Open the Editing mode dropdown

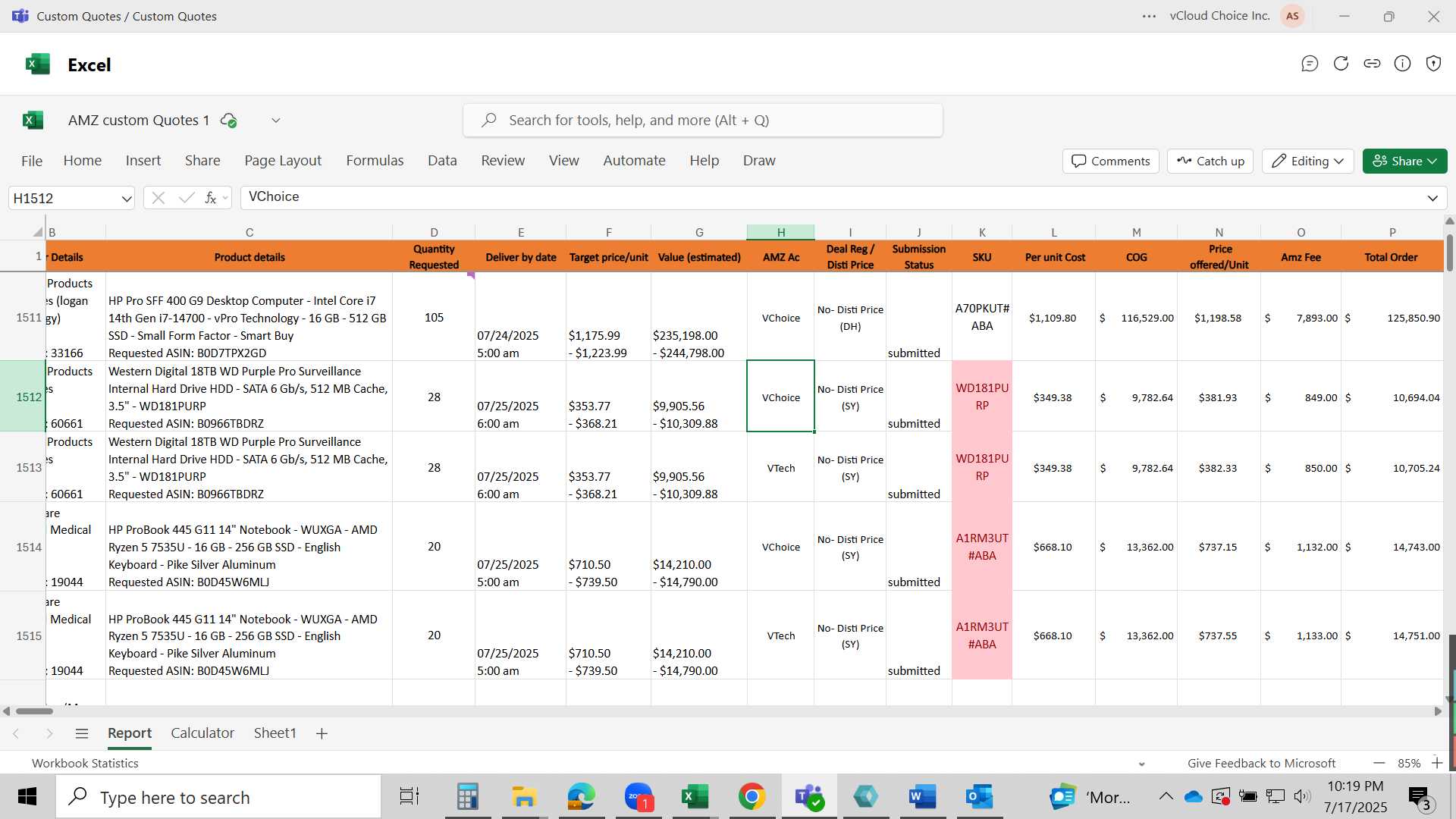tap(1308, 161)
